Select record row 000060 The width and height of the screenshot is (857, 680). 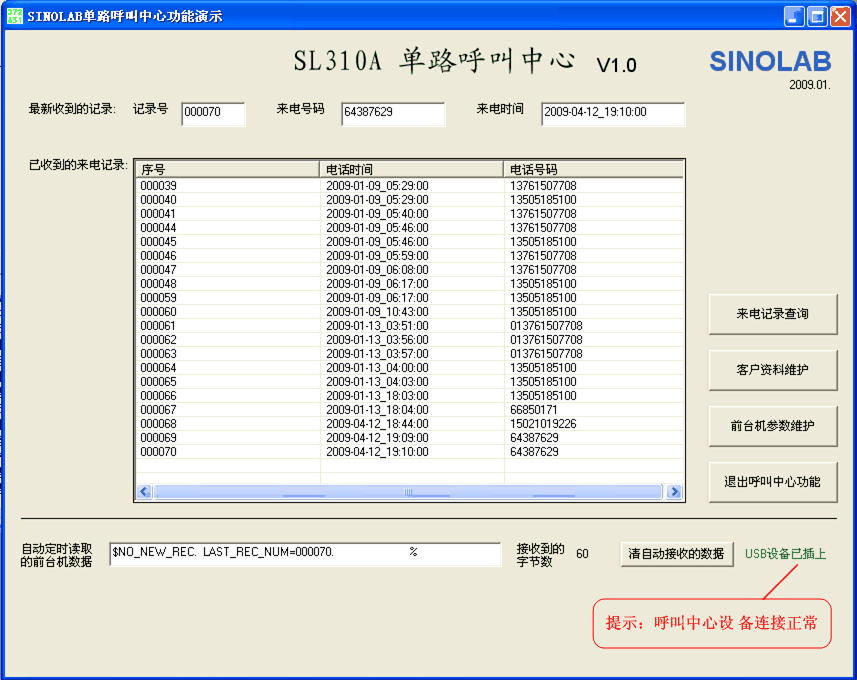409,312
